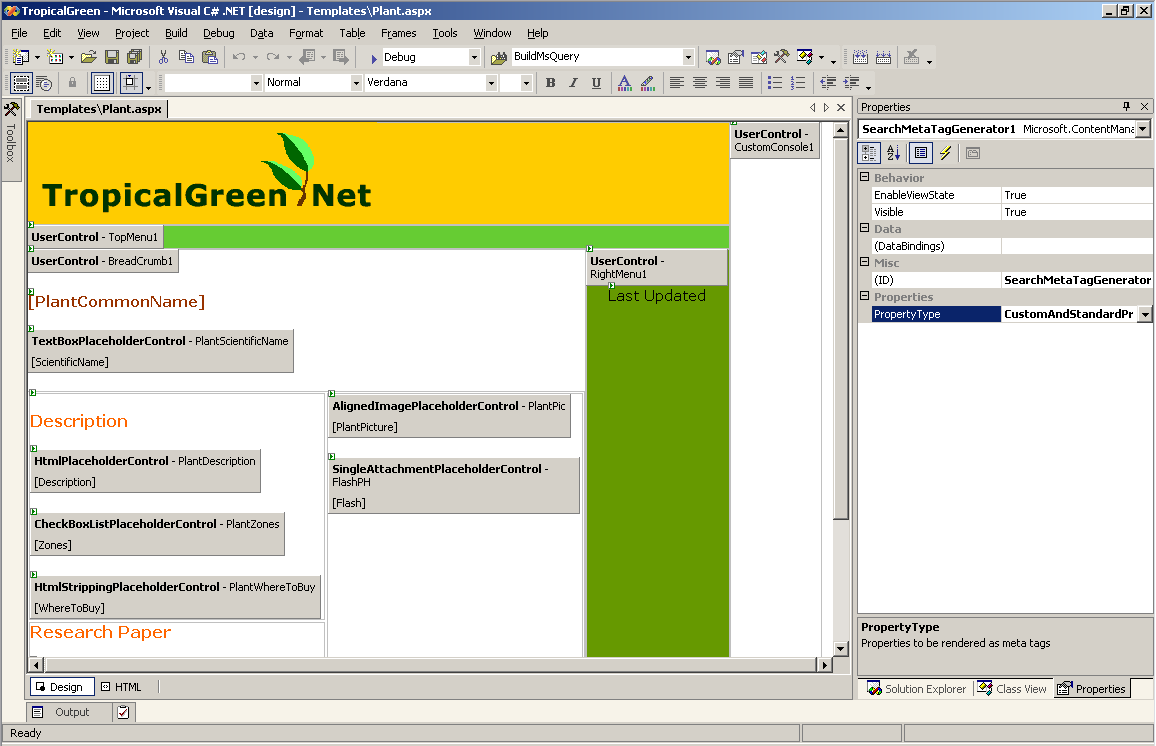Align text right
The height and width of the screenshot is (746, 1156).
point(723,83)
